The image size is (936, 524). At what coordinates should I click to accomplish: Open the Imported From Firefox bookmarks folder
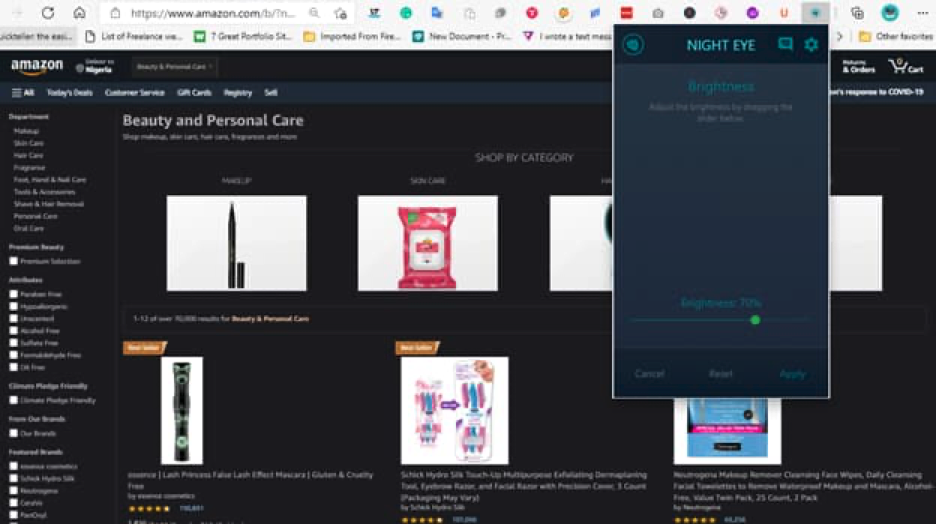352,36
